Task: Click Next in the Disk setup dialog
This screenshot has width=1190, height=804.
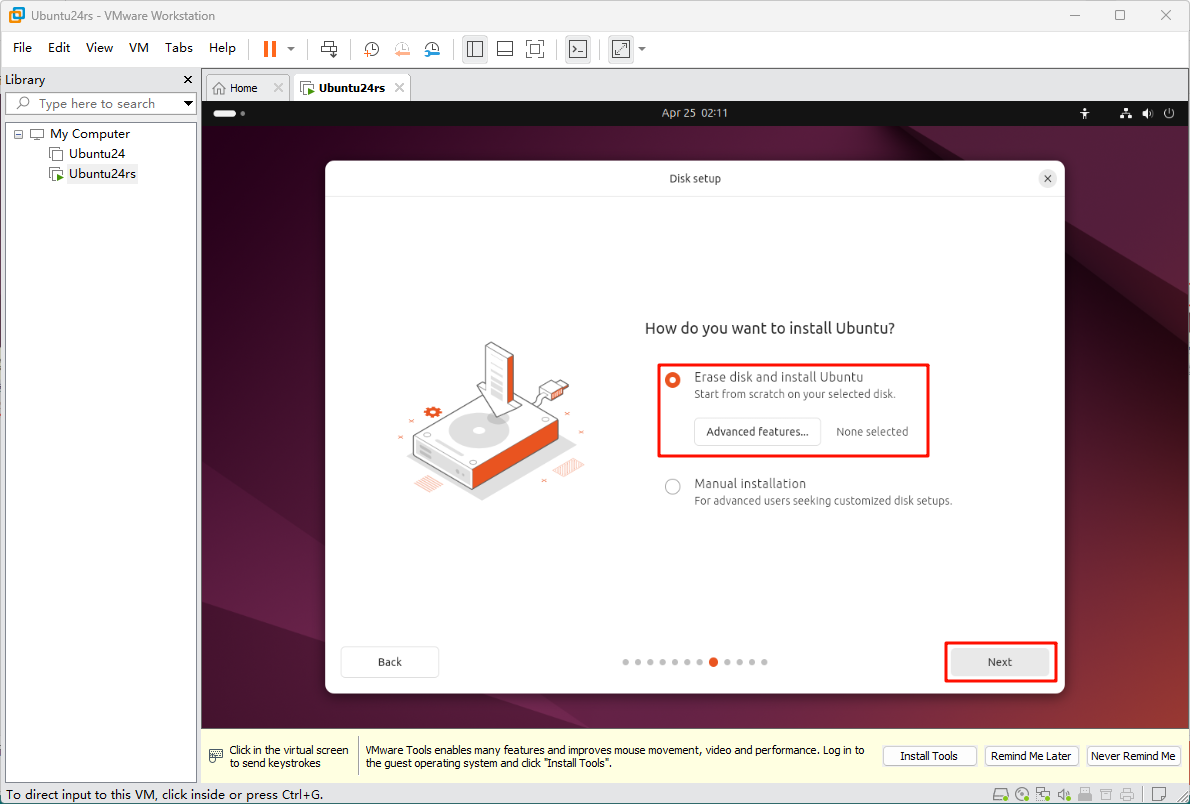Action: (1000, 662)
